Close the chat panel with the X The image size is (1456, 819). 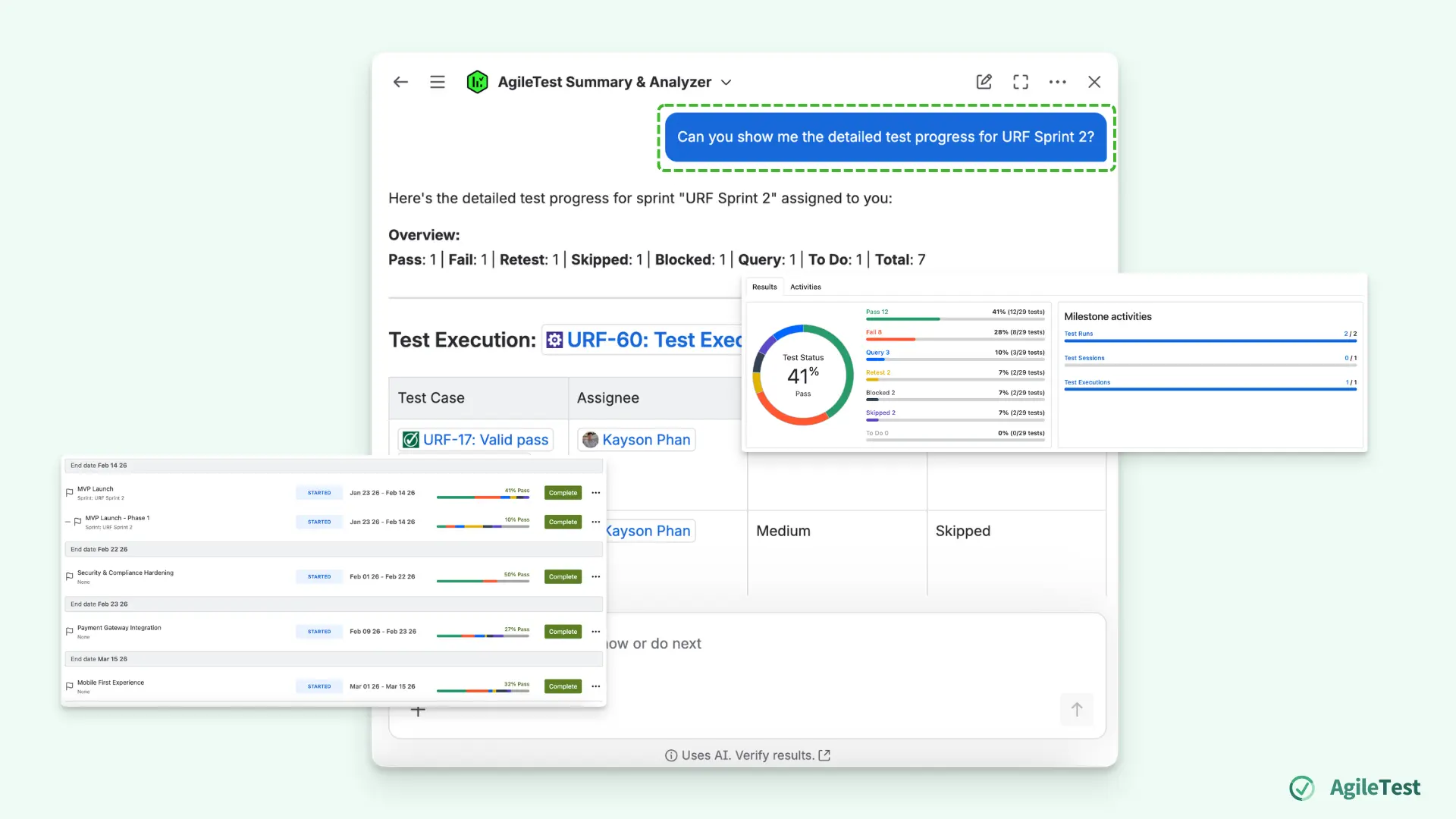[1094, 82]
